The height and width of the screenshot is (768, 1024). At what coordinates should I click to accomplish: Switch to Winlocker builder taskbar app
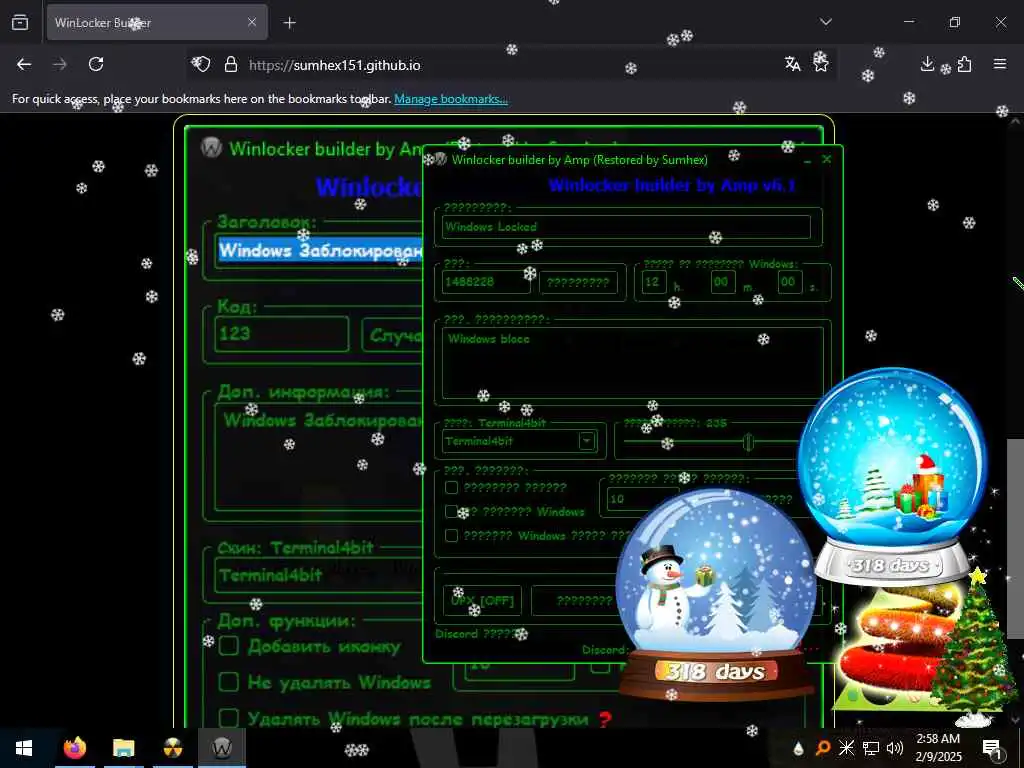pyautogui.click(x=221, y=748)
